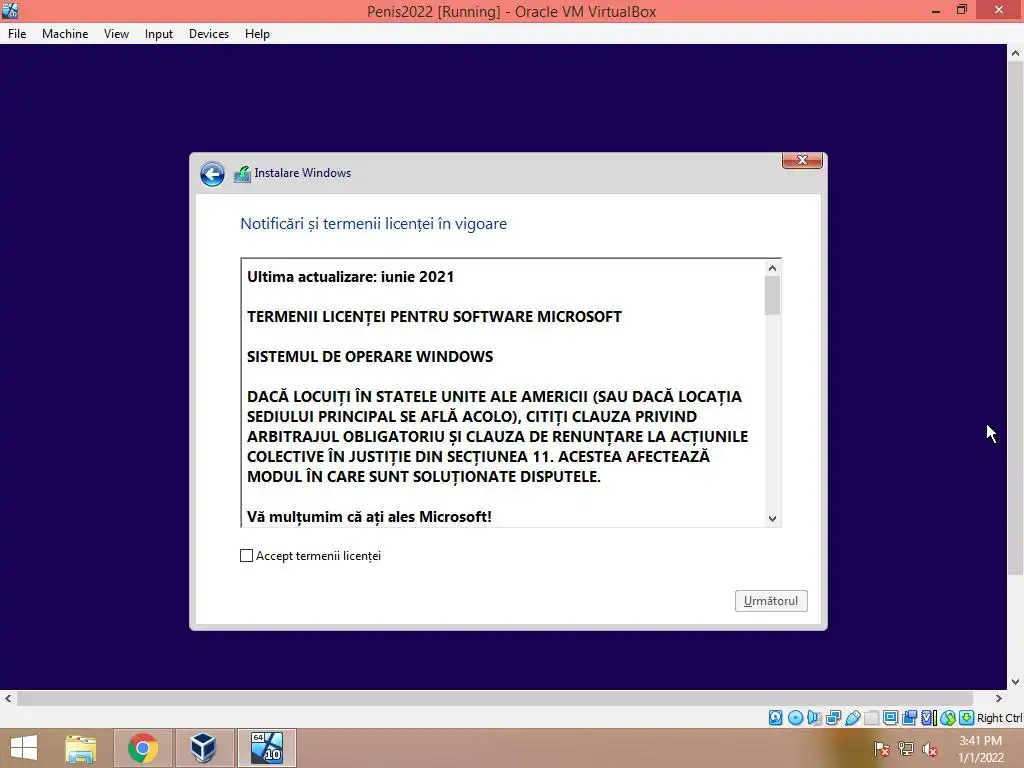Click VM window vertical scrollbar up arrow
The image size is (1024, 768).
1016,53
